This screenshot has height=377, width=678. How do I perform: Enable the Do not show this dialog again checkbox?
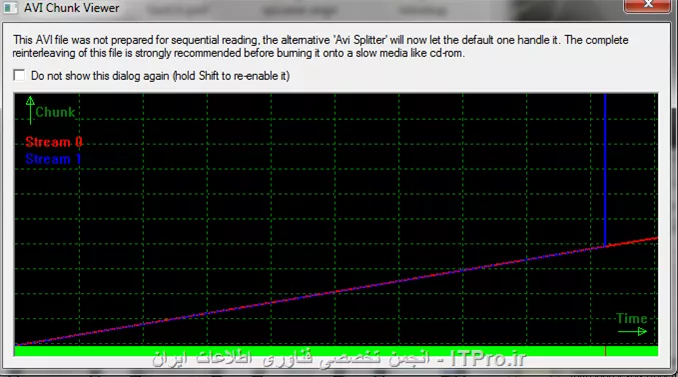pos(19,75)
